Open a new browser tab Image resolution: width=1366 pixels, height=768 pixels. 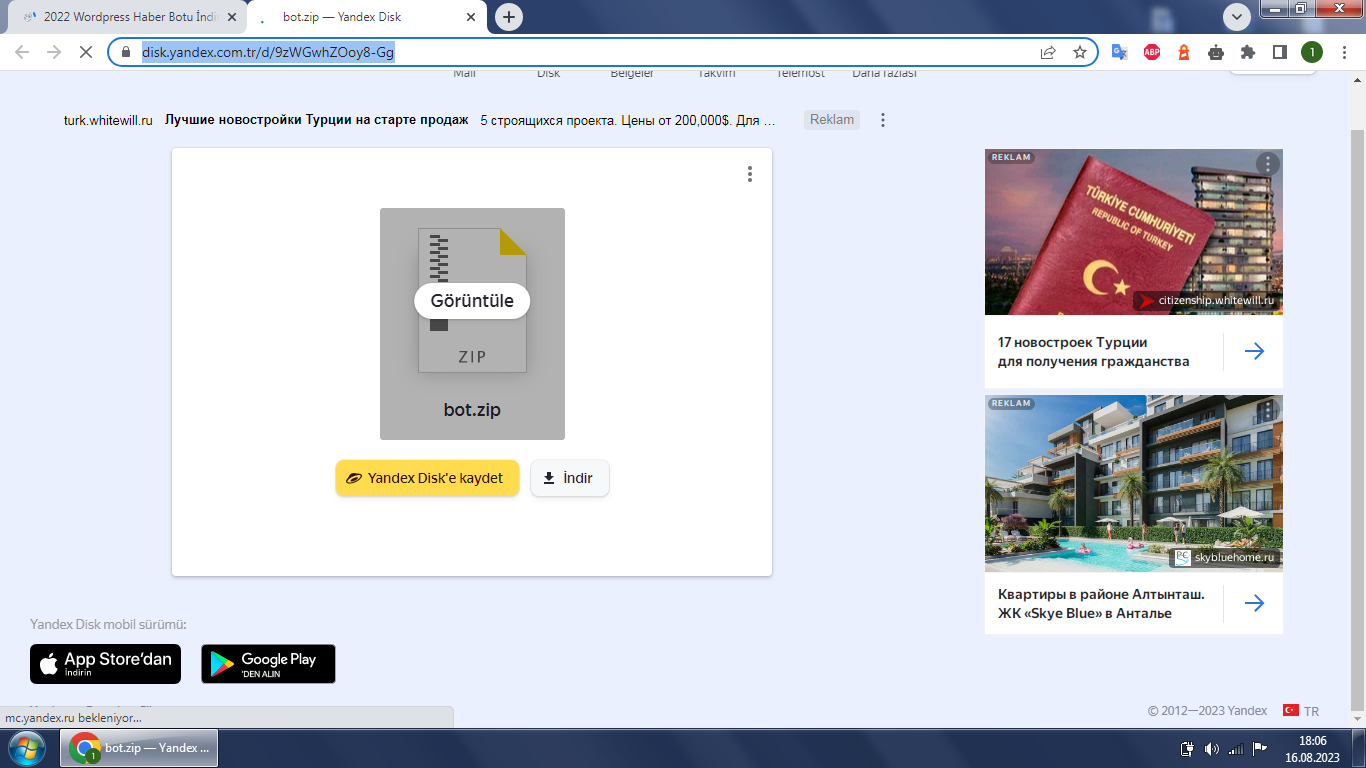point(510,17)
